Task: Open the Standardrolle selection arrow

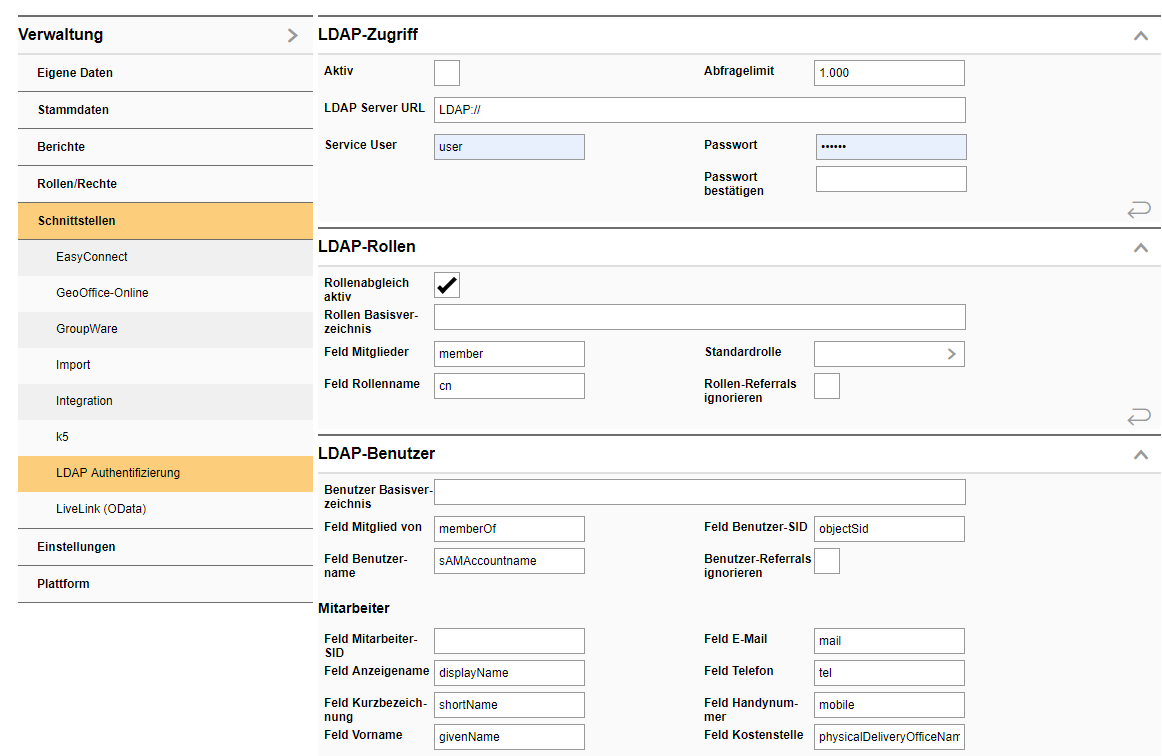Action: (x=952, y=353)
